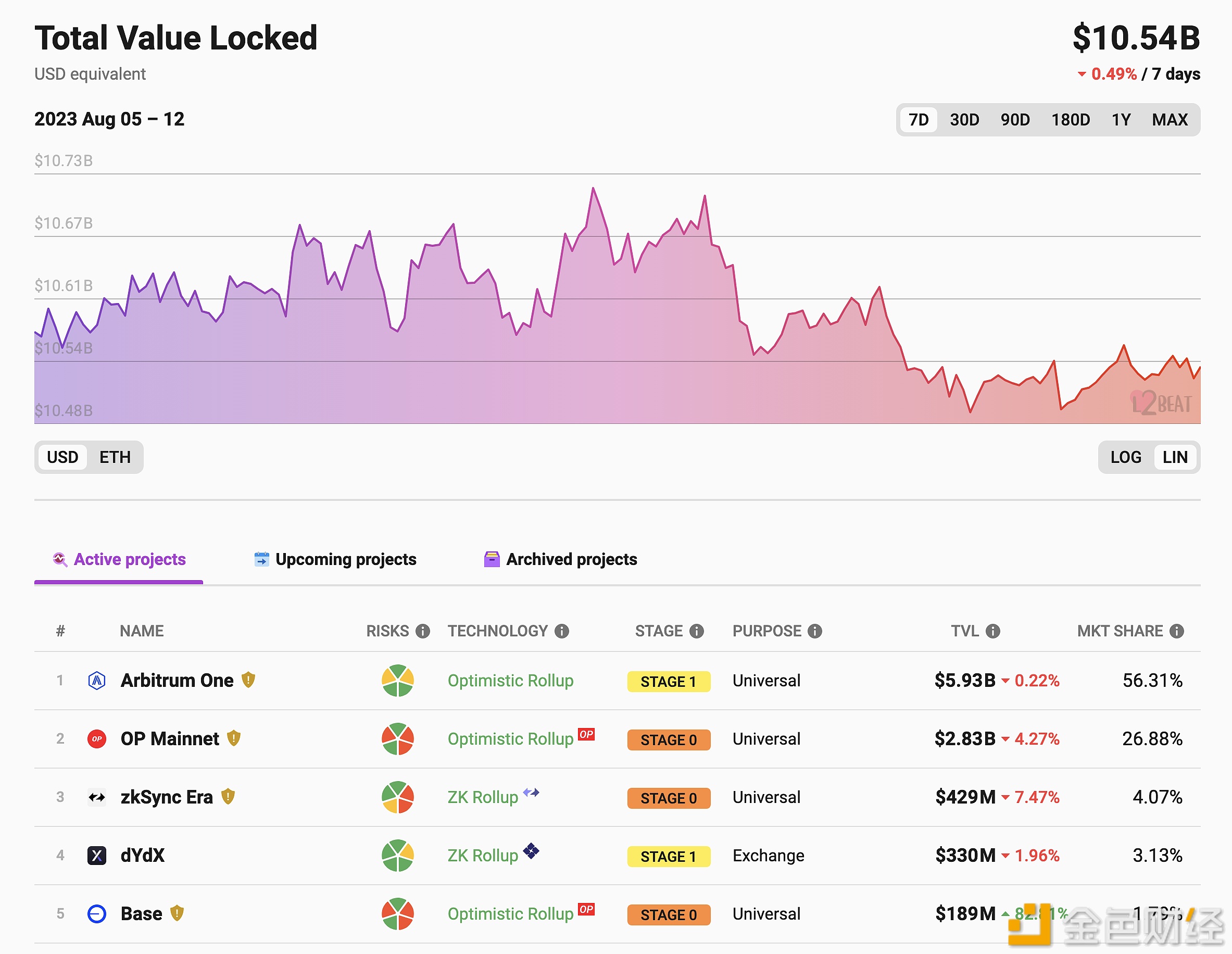
Task: Open the Arbitrum One project link
Action: pos(177,681)
